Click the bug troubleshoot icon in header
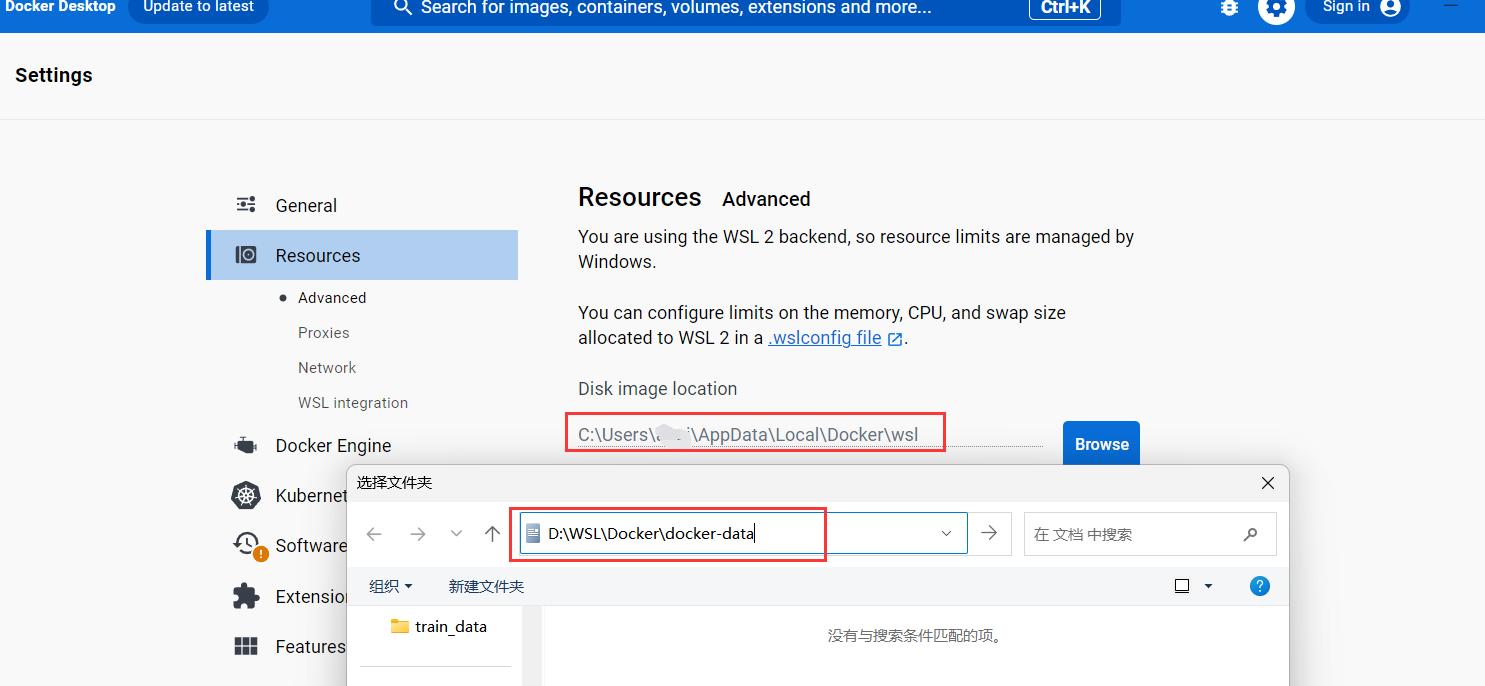 [1229, 7]
